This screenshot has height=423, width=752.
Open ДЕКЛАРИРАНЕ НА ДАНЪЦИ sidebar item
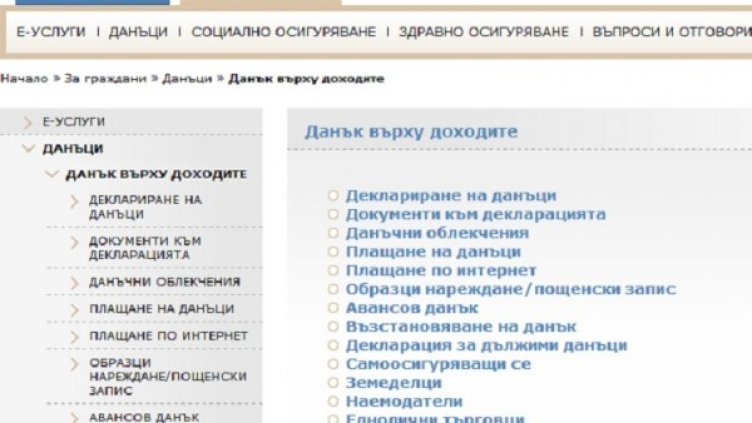[145, 207]
